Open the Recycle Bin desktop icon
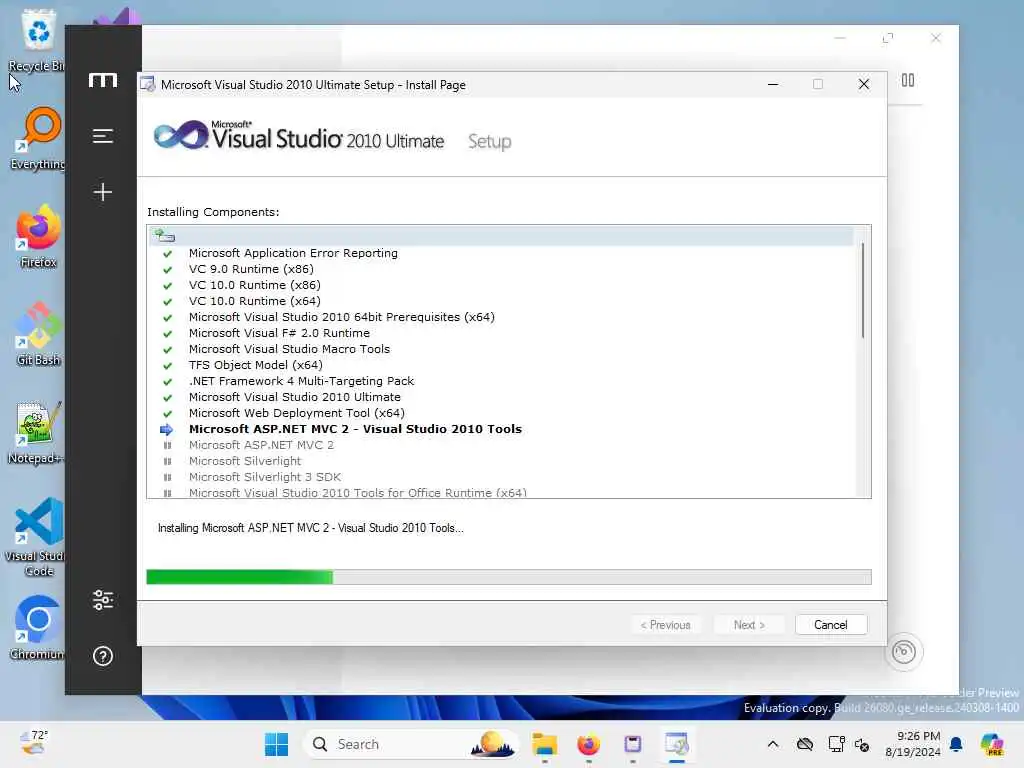This screenshot has height=768, width=1024. 37,41
